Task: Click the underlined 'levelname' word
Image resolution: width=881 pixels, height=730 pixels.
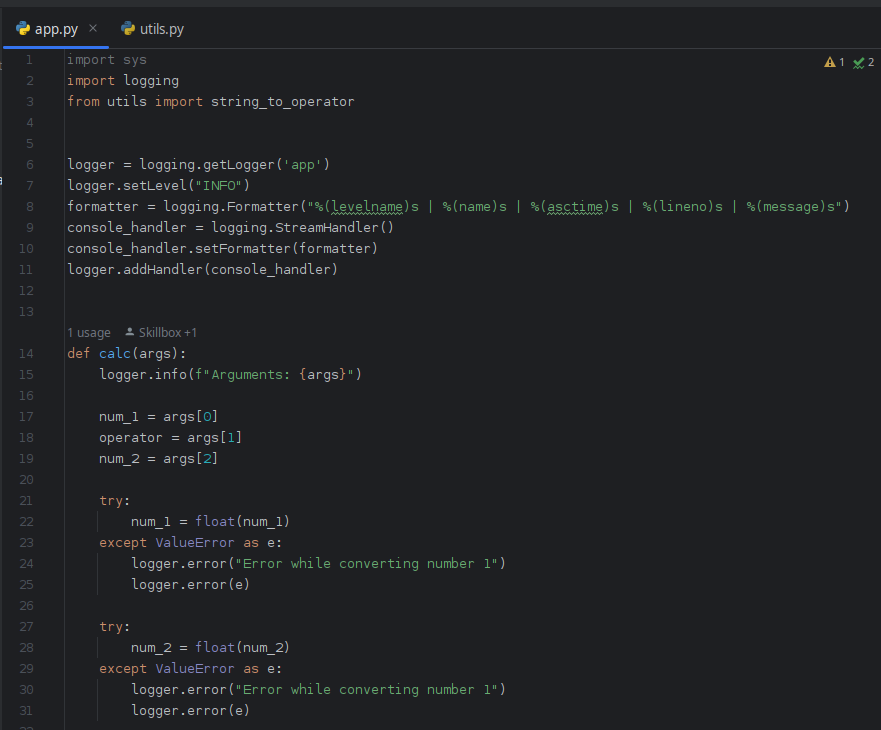Action: [x=367, y=207]
